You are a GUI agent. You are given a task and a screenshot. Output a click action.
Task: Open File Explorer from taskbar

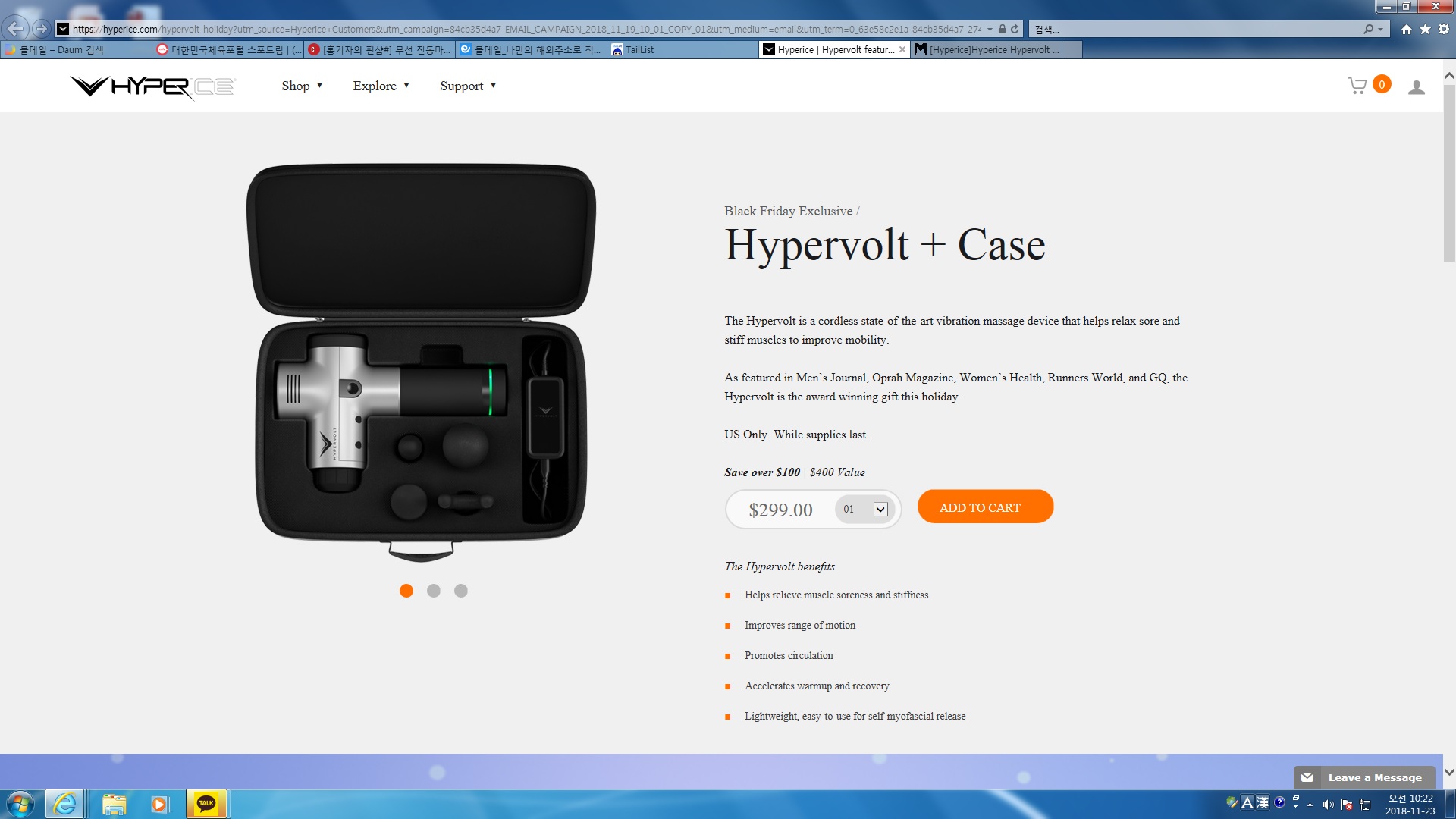point(114,804)
